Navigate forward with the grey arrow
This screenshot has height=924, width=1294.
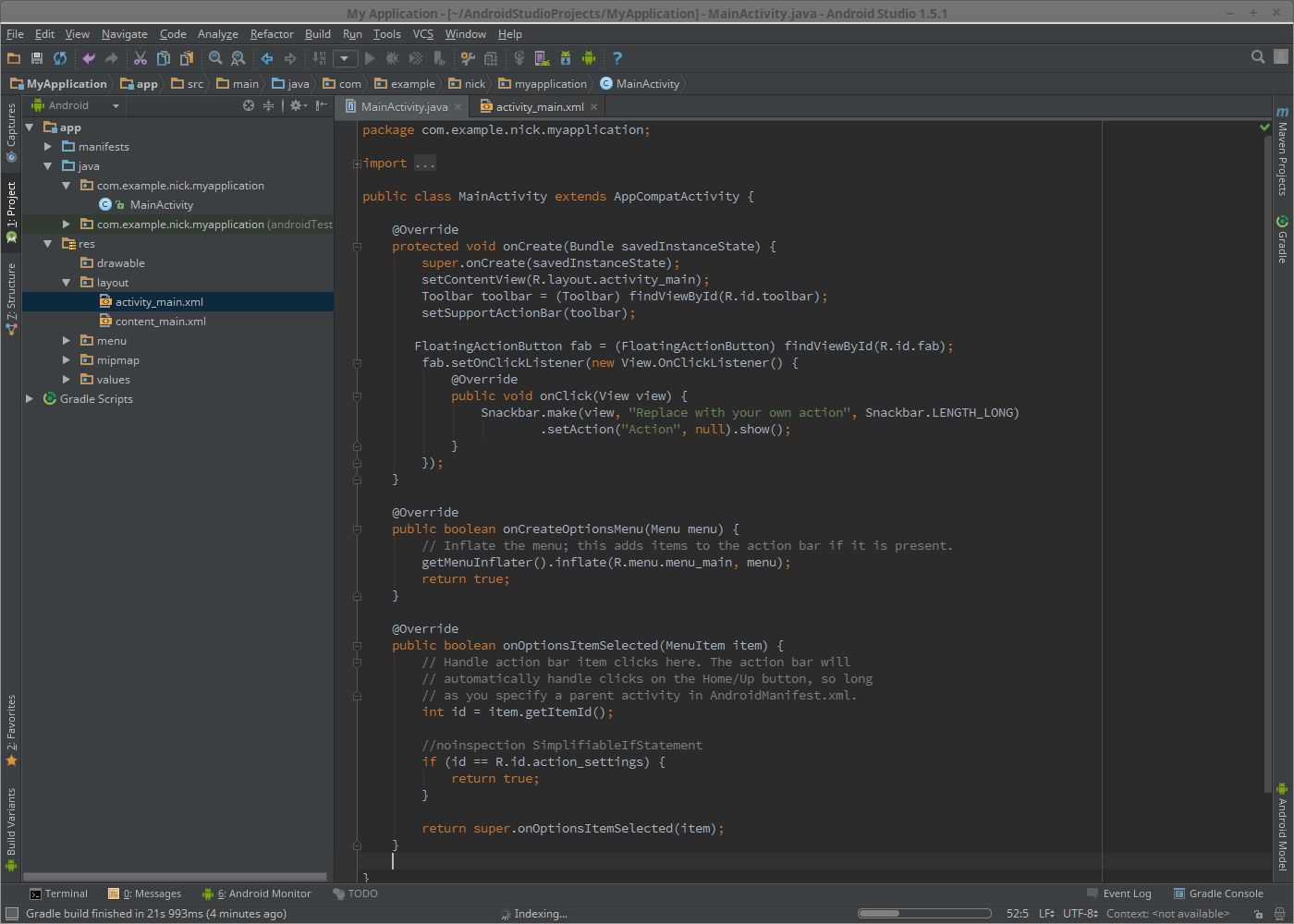[x=290, y=58]
